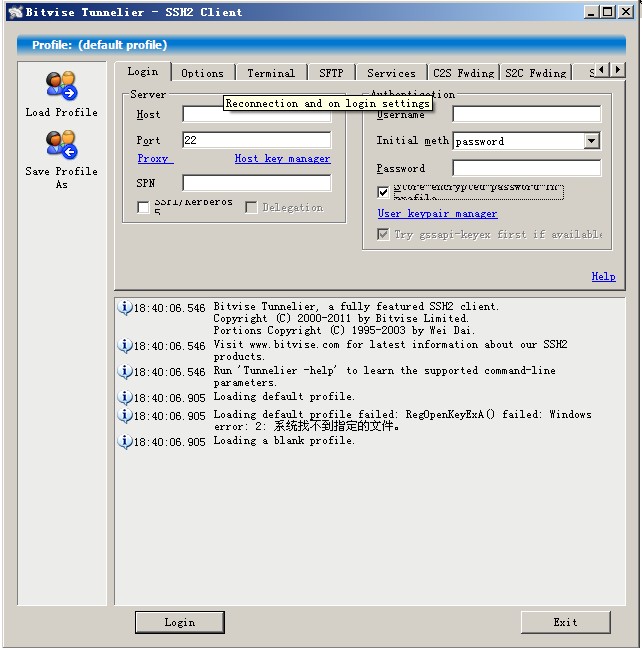Screen dimensions: 642x648
Task: Open the S2C Fwding tab
Action: [x=536, y=73]
